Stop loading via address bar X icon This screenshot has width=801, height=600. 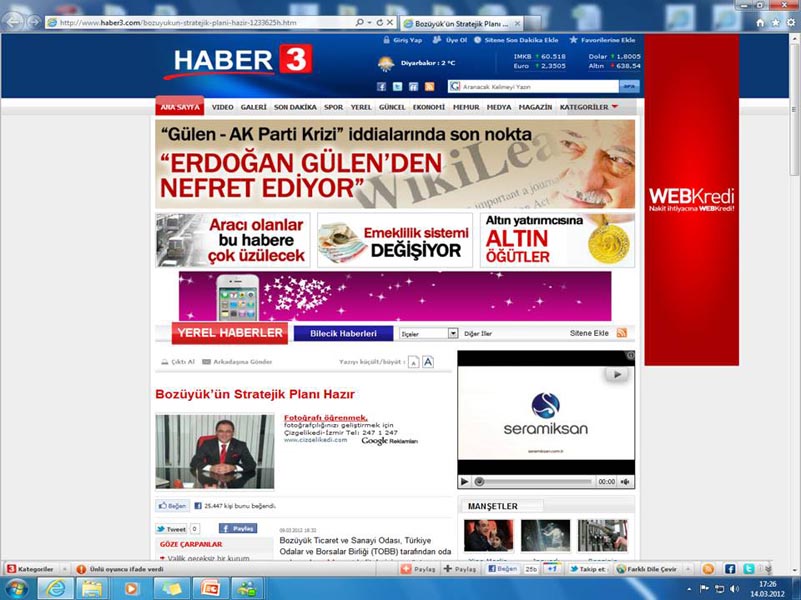tap(390, 22)
